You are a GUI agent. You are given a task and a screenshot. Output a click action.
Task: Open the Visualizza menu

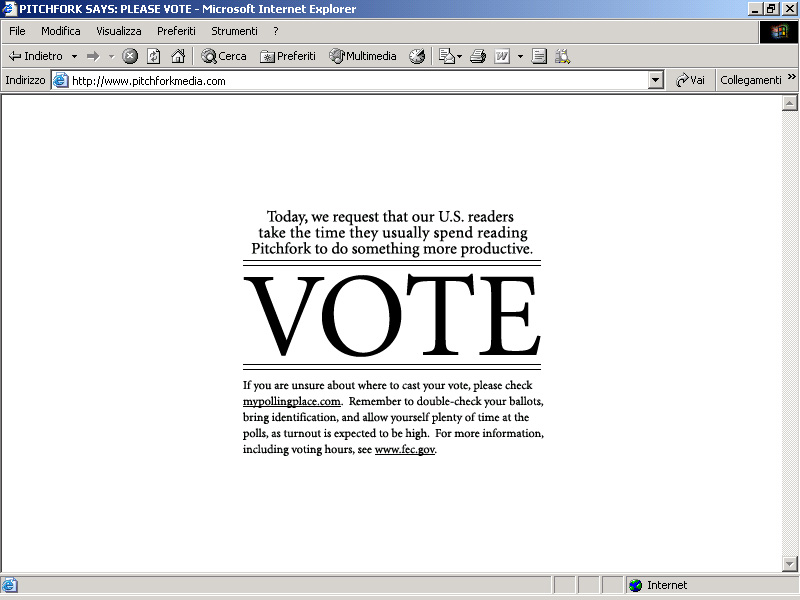click(118, 31)
